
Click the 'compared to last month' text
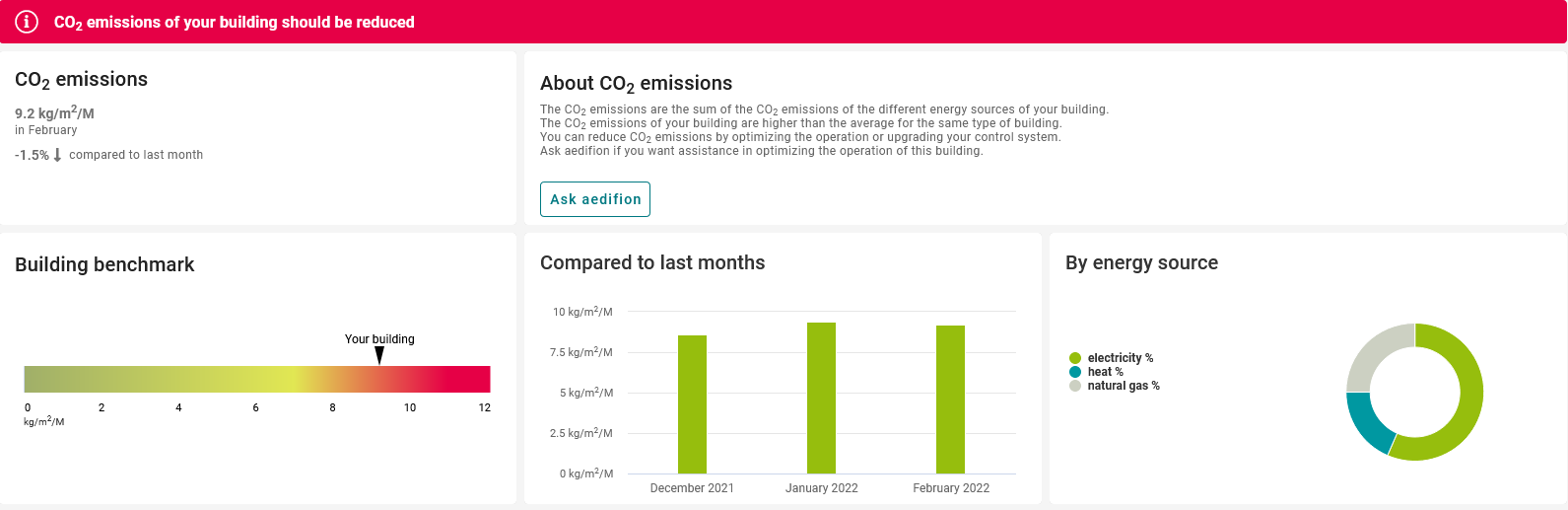(x=136, y=155)
